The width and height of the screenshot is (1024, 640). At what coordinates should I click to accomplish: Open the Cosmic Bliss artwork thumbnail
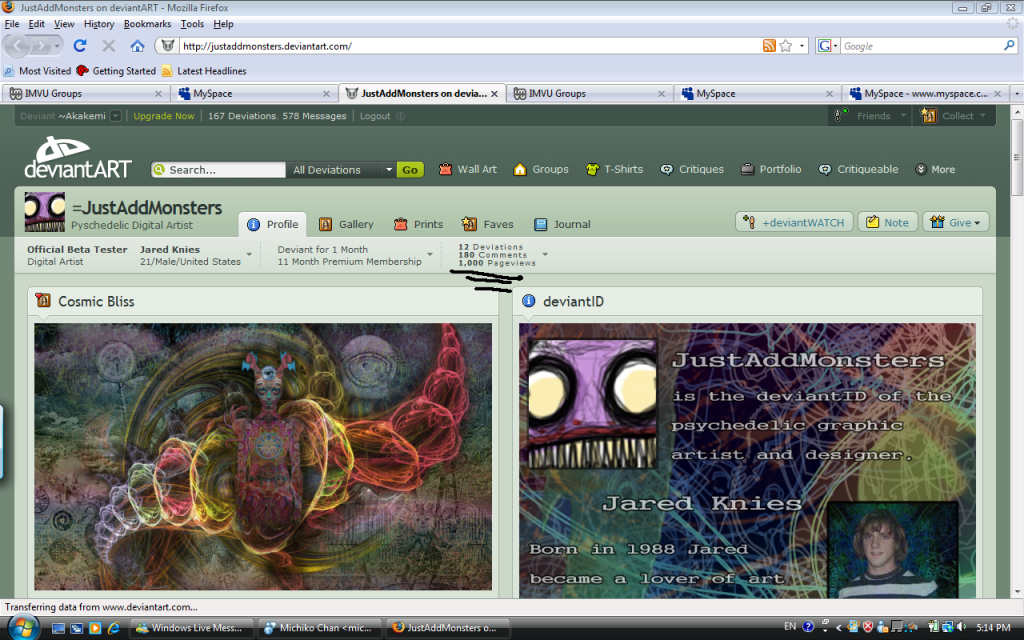point(263,456)
